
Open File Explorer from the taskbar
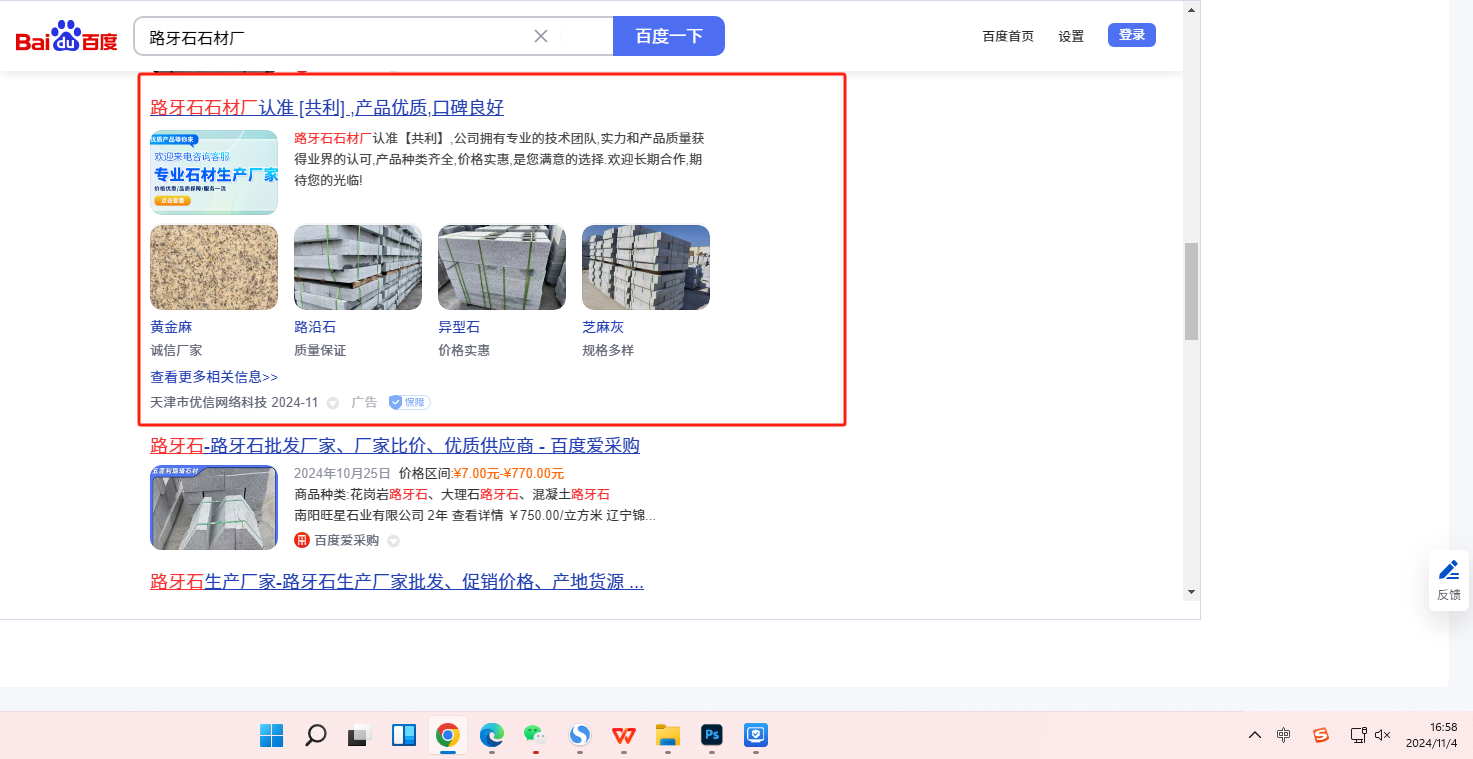click(667, 736)
